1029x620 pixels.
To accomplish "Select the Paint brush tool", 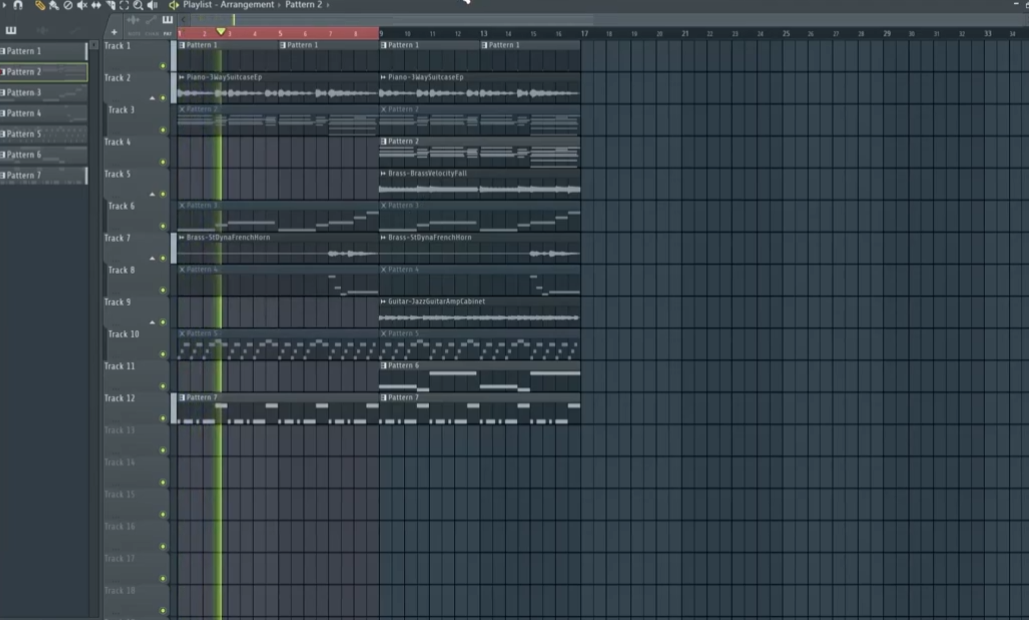I will (x=54, y=5).
